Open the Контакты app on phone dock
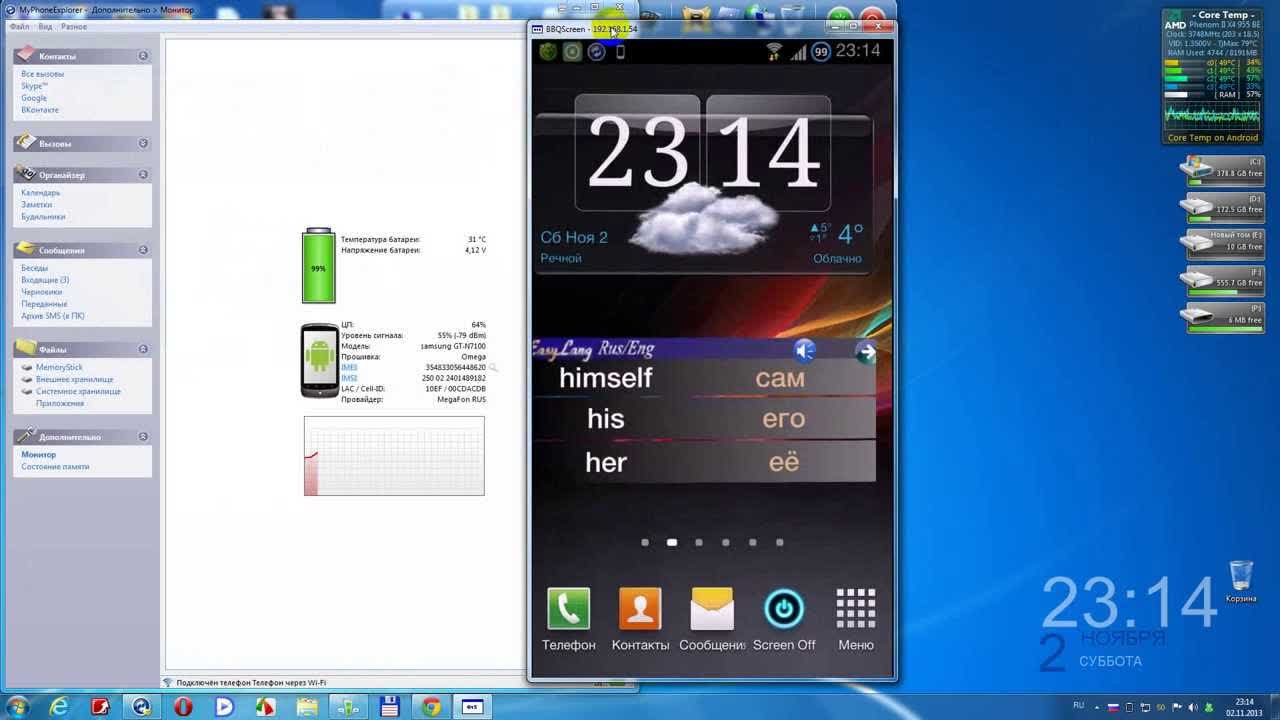1280x720 pixels. tap(640, 609)
